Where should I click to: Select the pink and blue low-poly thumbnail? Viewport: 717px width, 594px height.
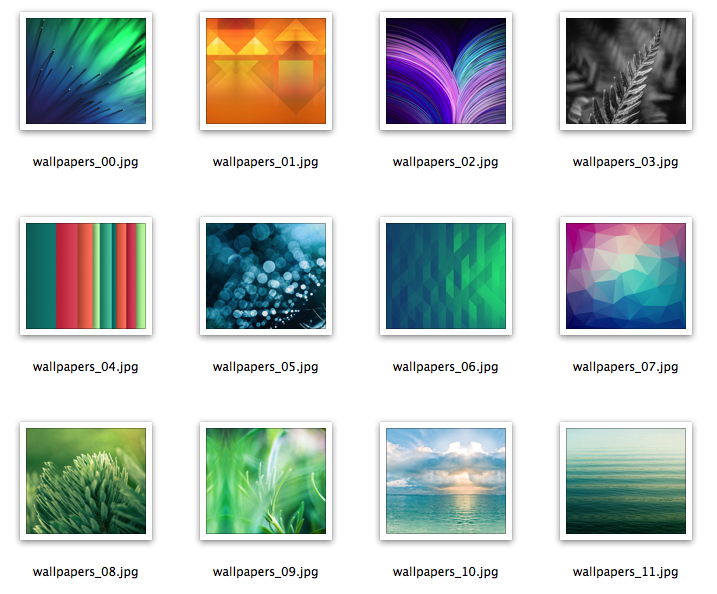[x=626, y=276]
